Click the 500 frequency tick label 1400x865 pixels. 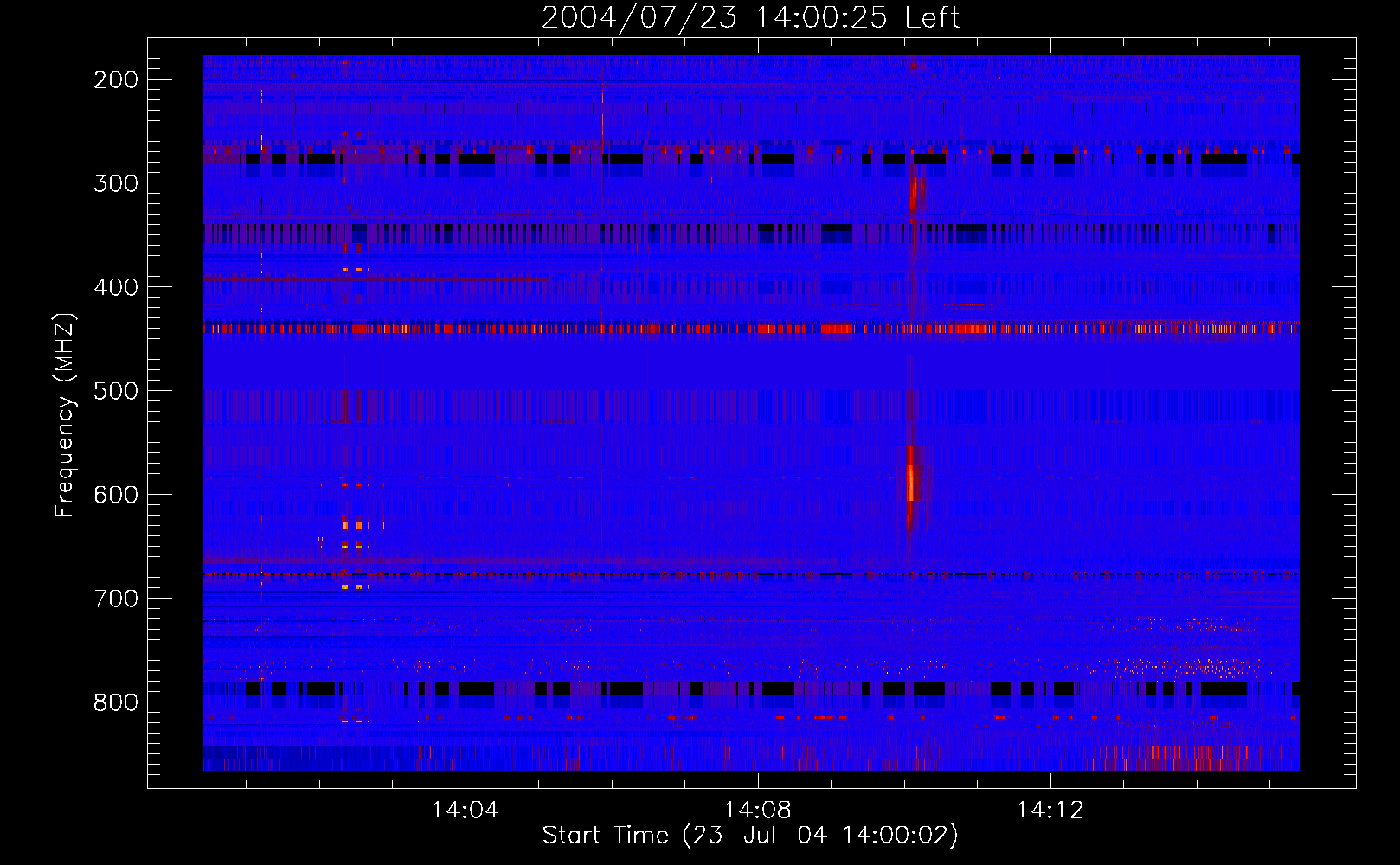point(116,391)
